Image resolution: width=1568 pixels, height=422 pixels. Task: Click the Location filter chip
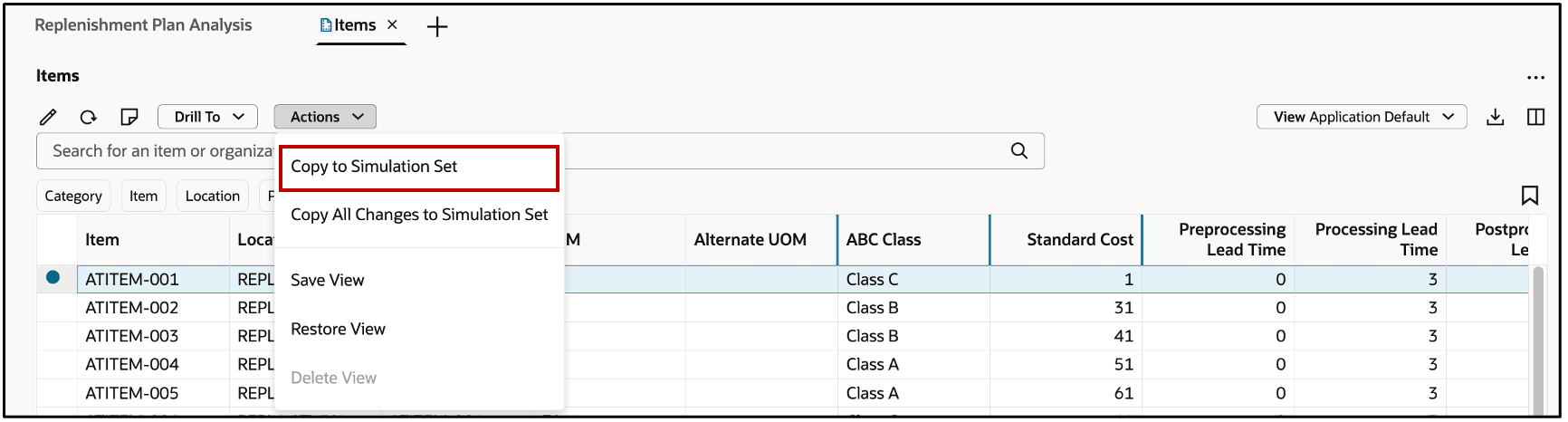click(x=213, y=196)
